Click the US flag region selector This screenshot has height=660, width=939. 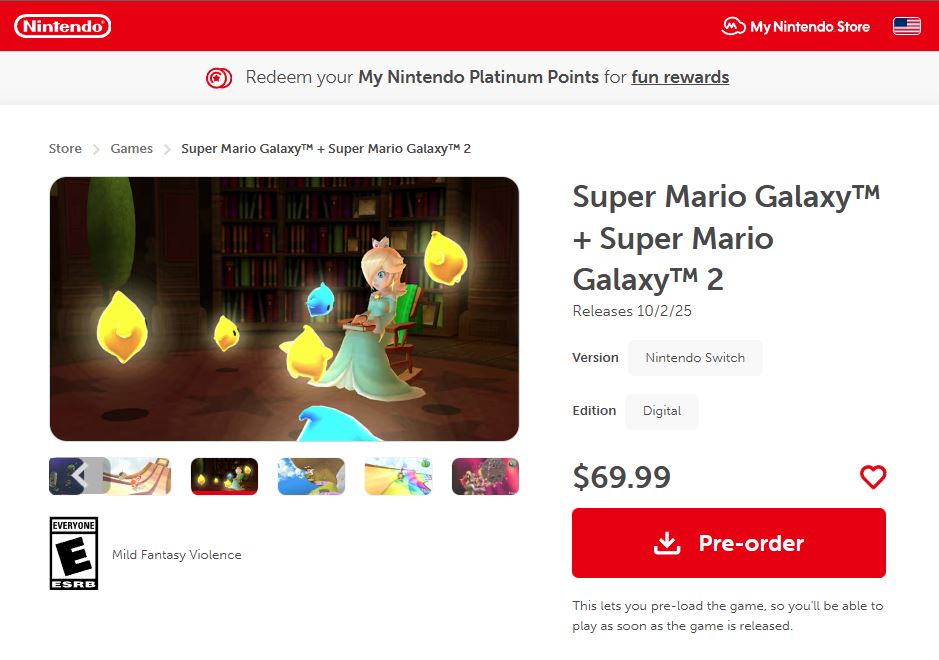pyautogui.click(x=906, y=26)
